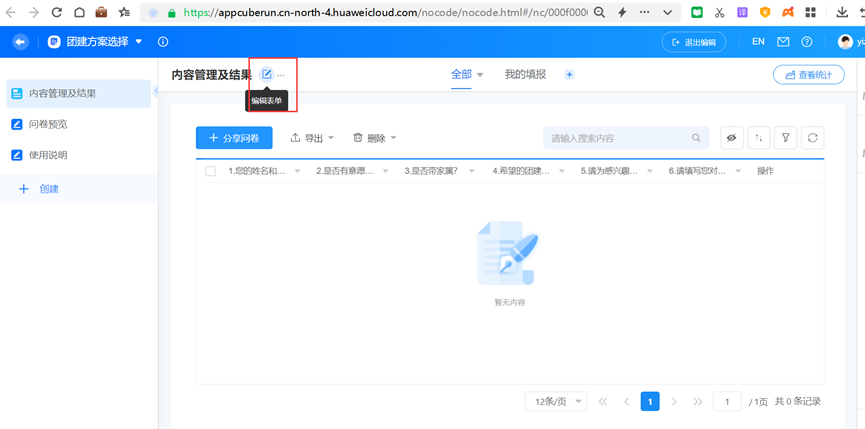Click the user avatar

pos(845,42)
